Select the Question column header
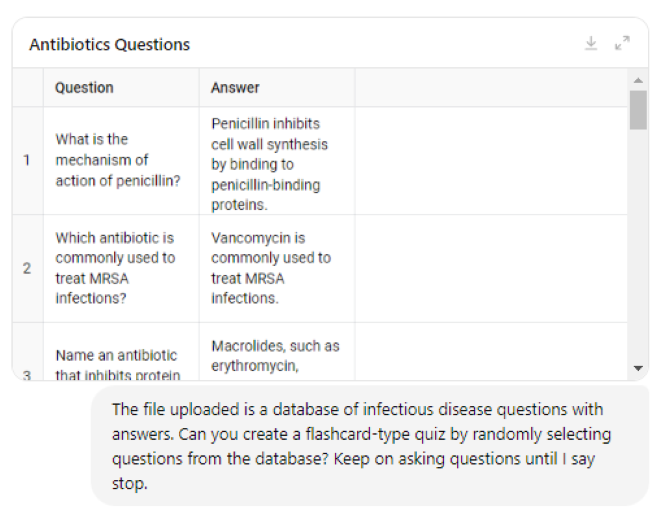Viewport: 660px width, 518px height. point(120,88)
